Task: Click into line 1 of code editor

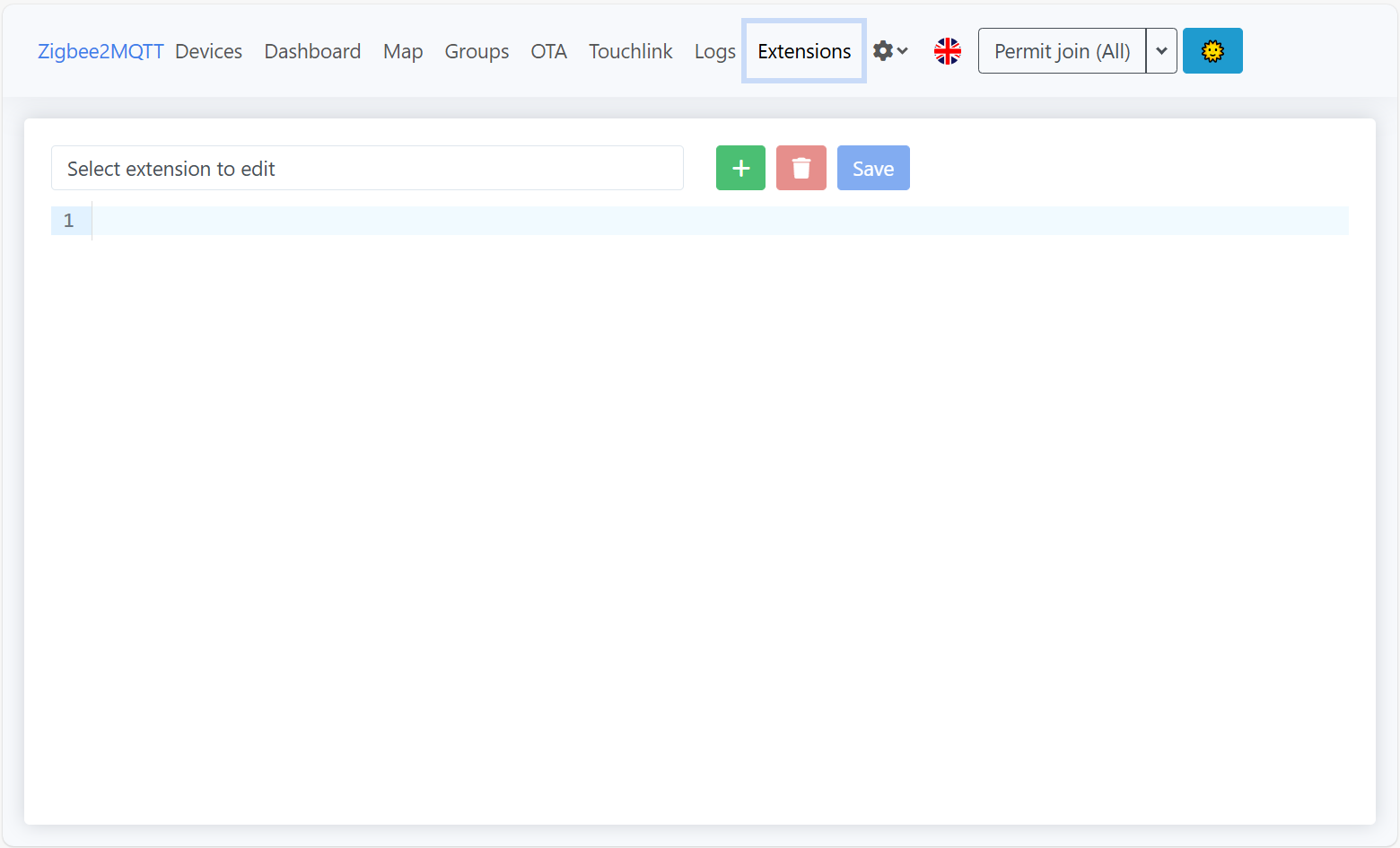Action: click(x=718, y=221)
